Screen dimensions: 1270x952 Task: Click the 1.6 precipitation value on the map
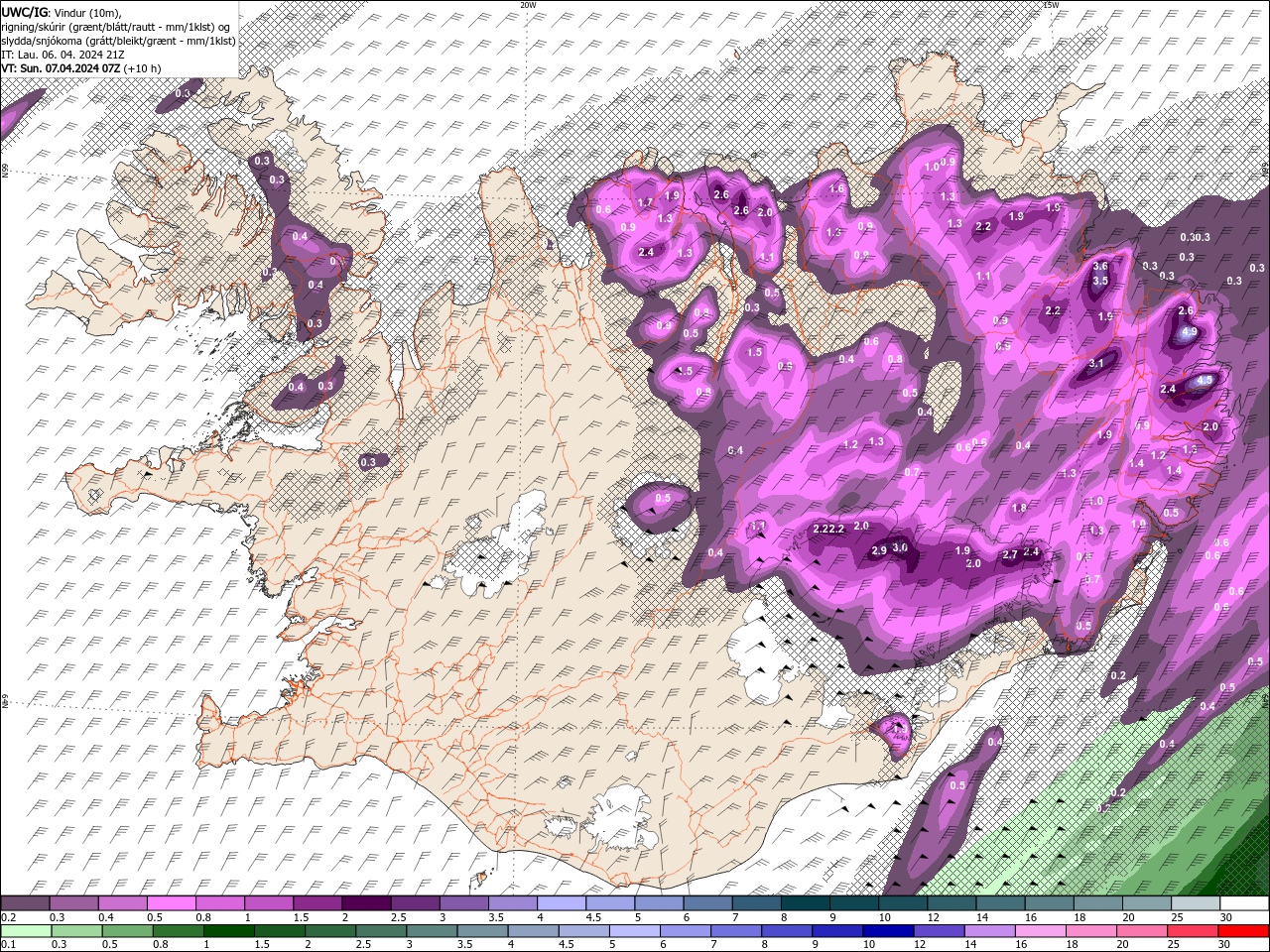pyautogui.click(x=836, y=188)
